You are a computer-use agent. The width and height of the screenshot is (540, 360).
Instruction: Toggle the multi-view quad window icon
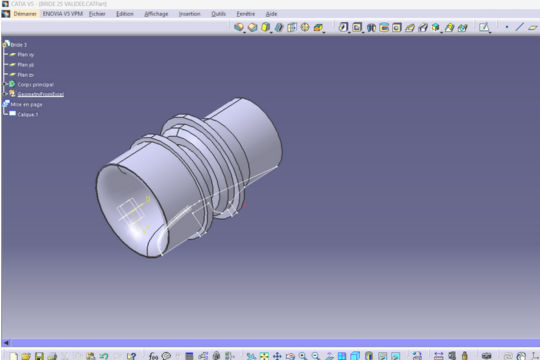[342, 356]
